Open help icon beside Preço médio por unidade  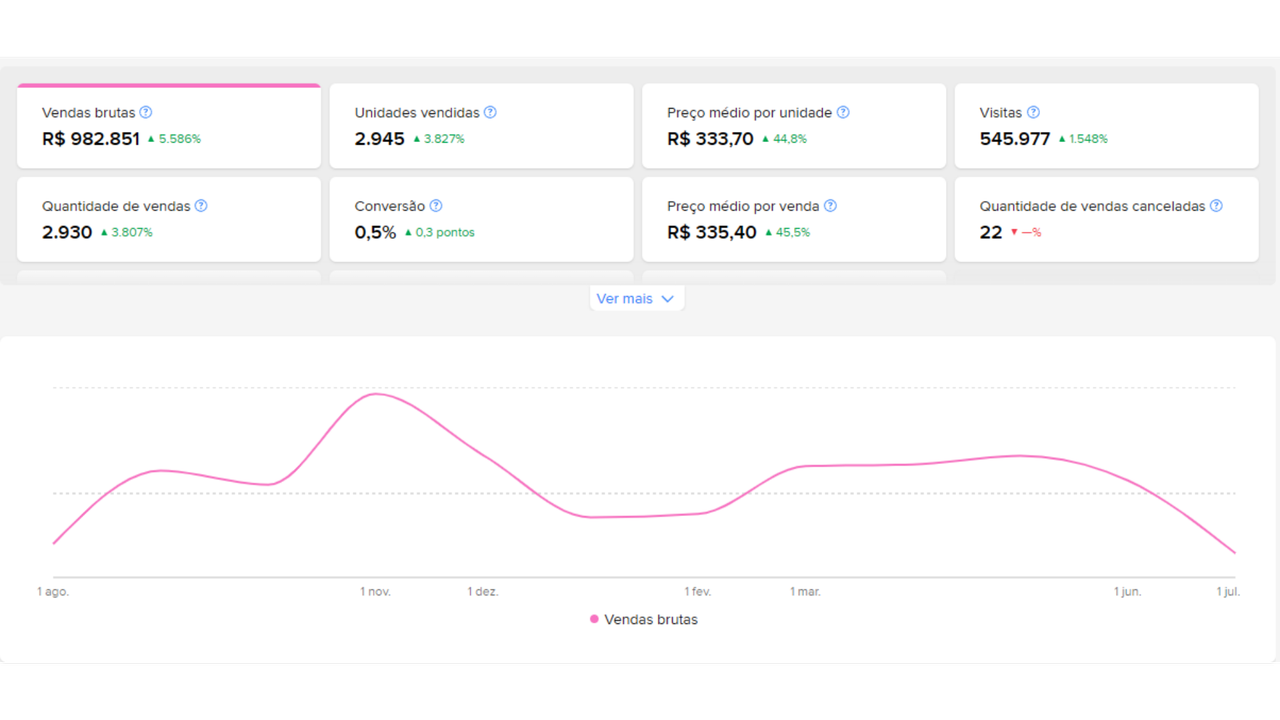click(843, 113)
